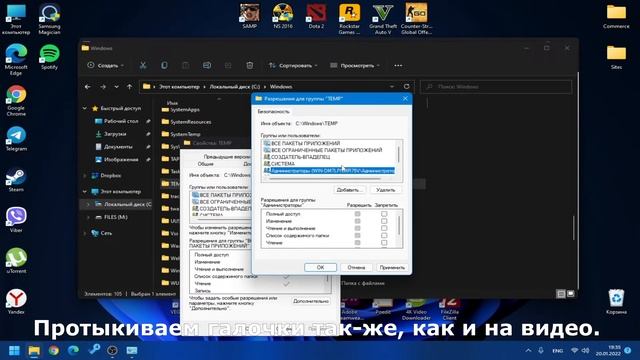Collapse the Быстрый доступ tree node
Screen dimensions: 640x360
pos(85,108)
